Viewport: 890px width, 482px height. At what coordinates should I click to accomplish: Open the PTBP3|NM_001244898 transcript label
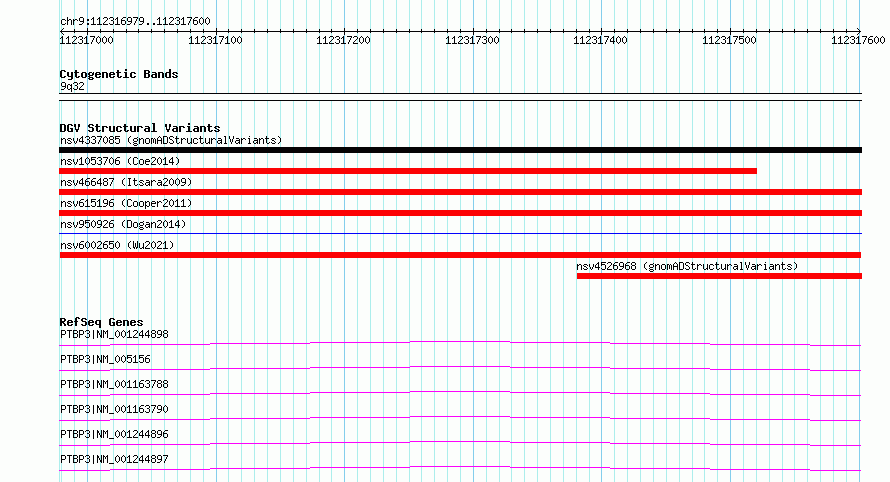point(114,334)
